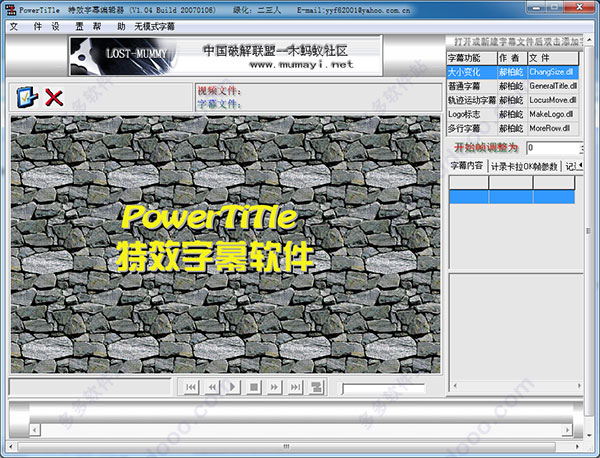Click the 文件 column header in list
Viewport: 600px width, 458px height.
[553, 58]
